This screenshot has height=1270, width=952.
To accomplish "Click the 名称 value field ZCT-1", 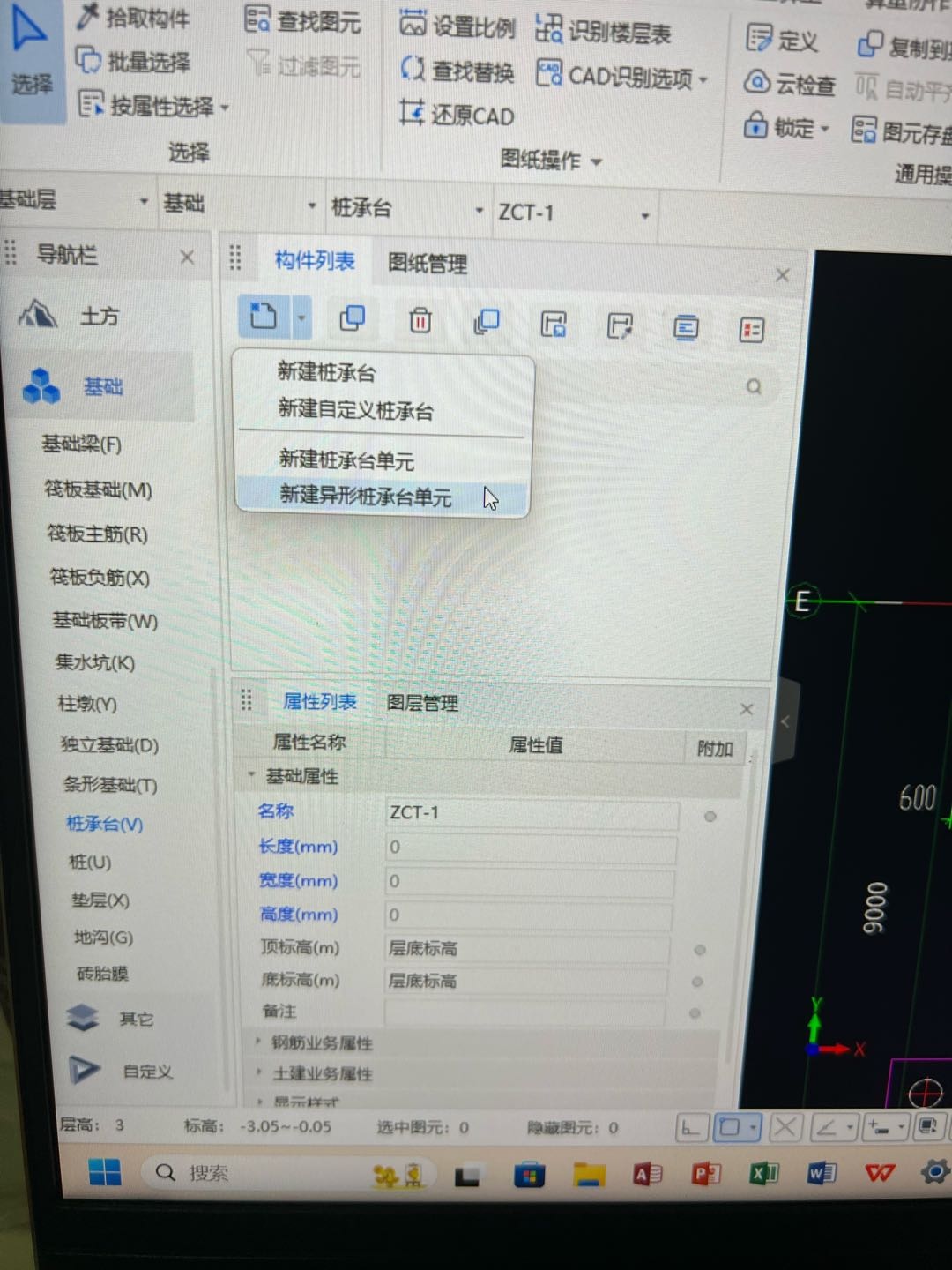I will [532, 813].
